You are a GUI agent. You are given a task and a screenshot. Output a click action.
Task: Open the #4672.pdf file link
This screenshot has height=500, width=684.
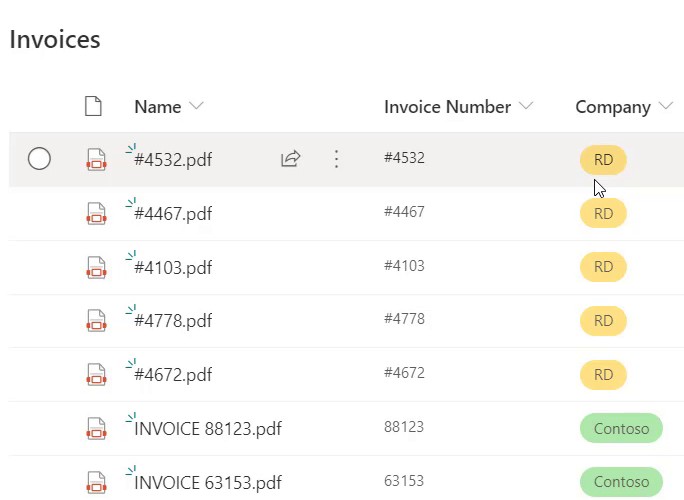(173, 375)
